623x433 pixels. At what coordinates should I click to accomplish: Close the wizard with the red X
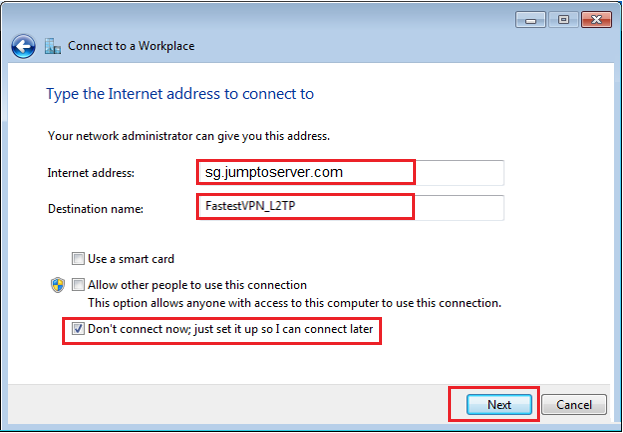(596, 20)
